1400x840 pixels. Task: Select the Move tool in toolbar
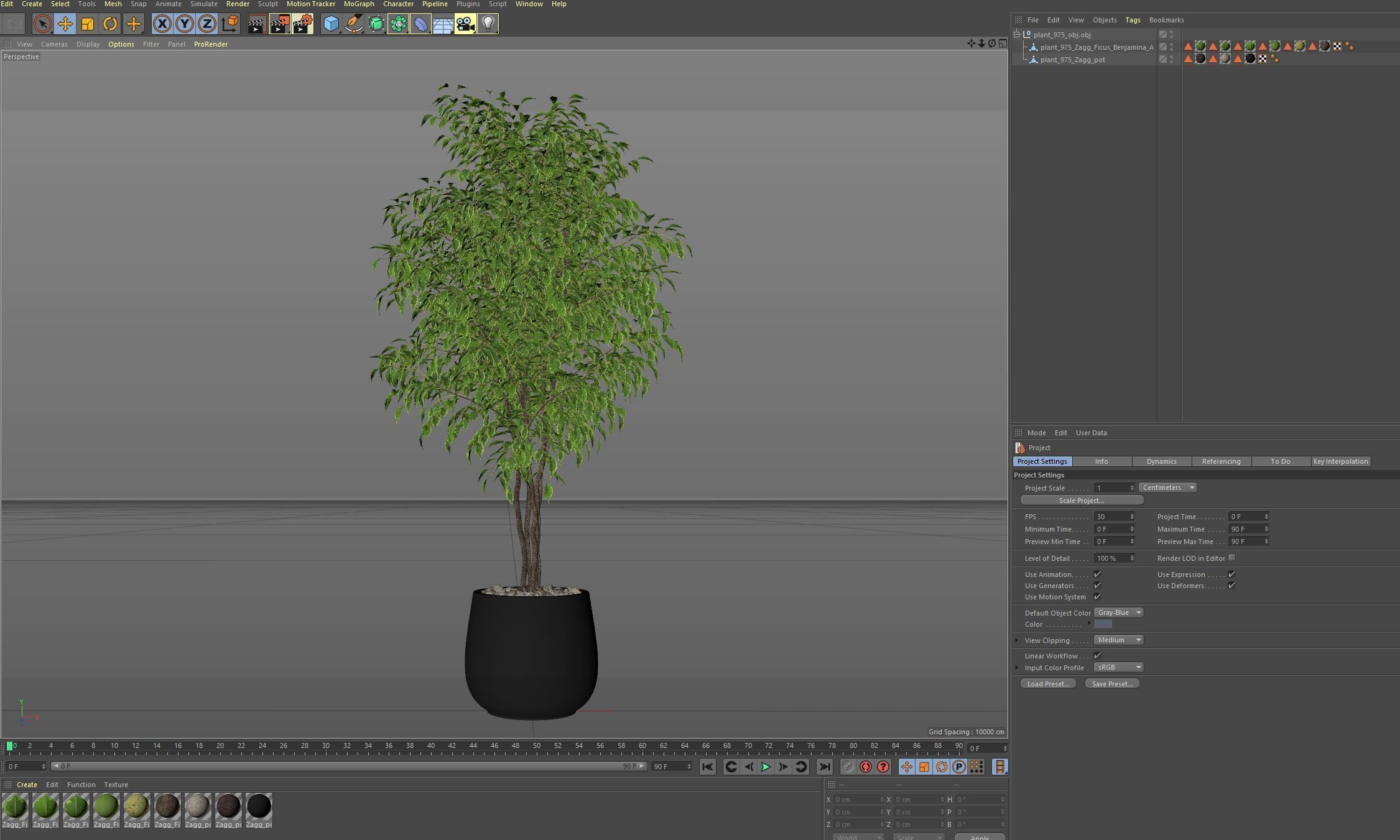coord(65,24)
